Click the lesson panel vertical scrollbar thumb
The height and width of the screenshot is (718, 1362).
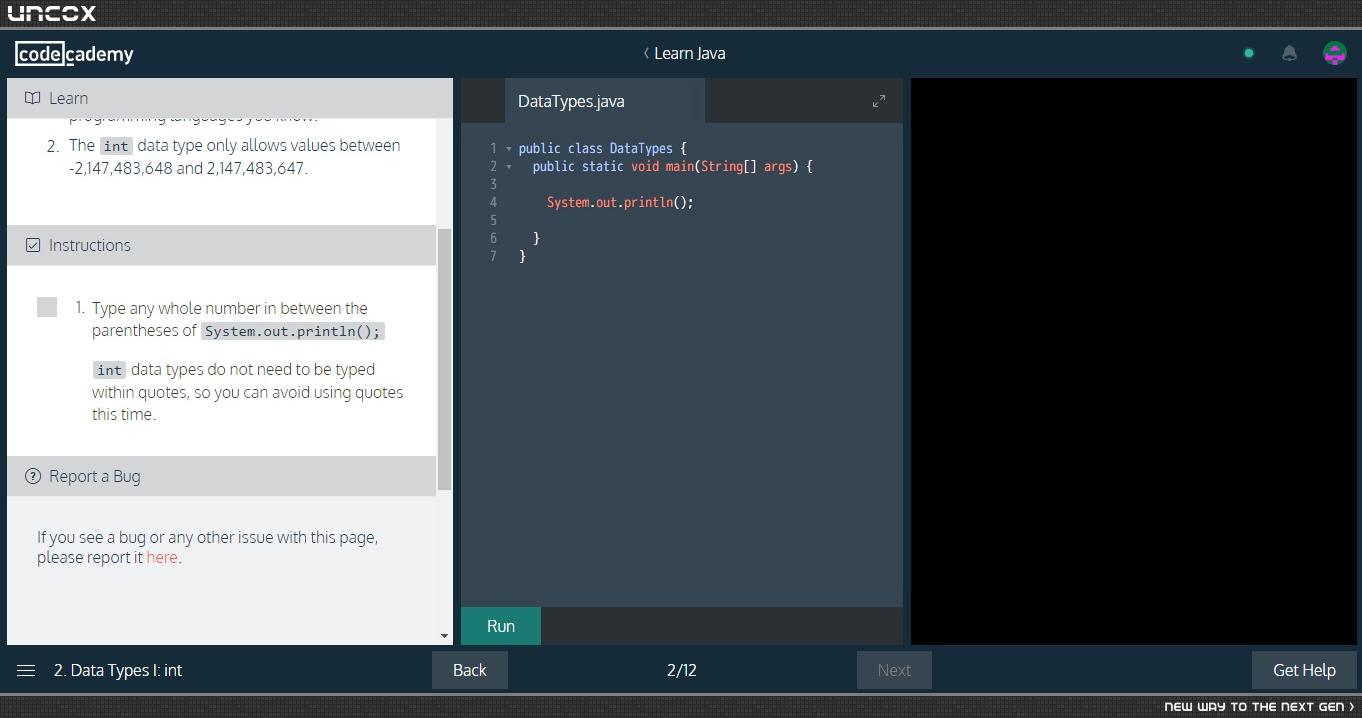445,360
